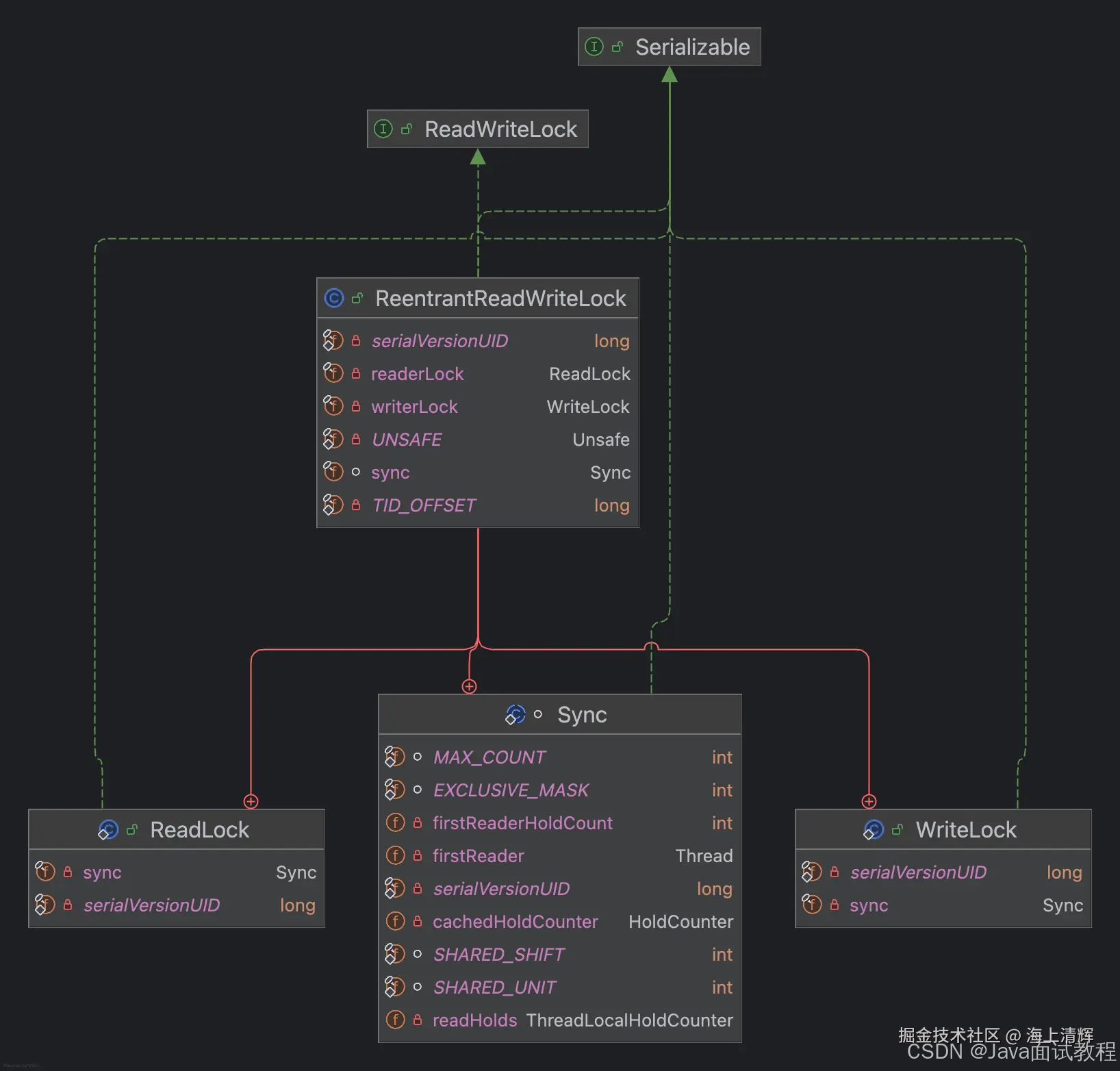Click the field icon beside readerLock
This screenshot has width=1120, height=1071.
pyautogui.click(x=334, y=373)
